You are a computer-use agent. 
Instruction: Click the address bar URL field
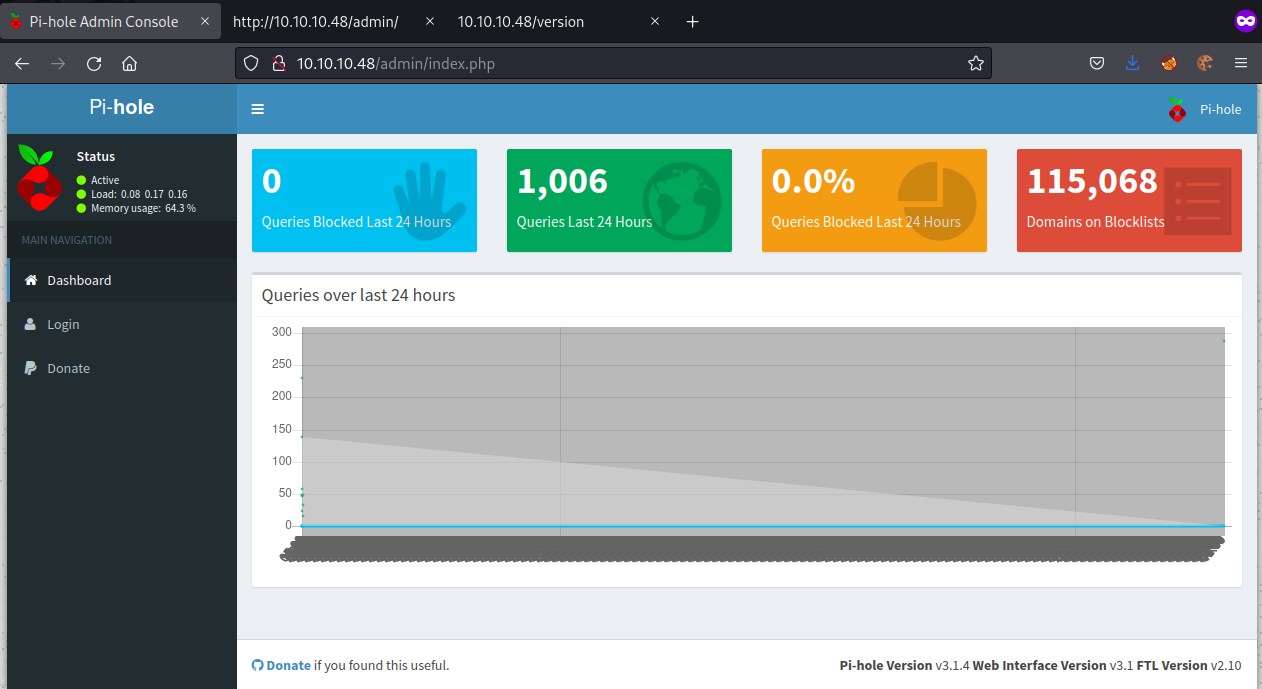pyautogui.click(x=620, y=64)
